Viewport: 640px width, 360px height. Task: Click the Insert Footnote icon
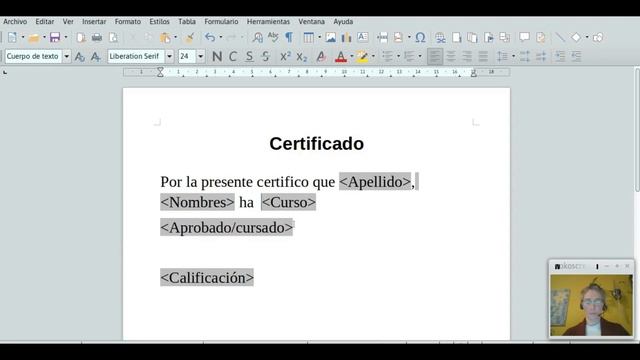pyautogui.click(x=456, y=38)
